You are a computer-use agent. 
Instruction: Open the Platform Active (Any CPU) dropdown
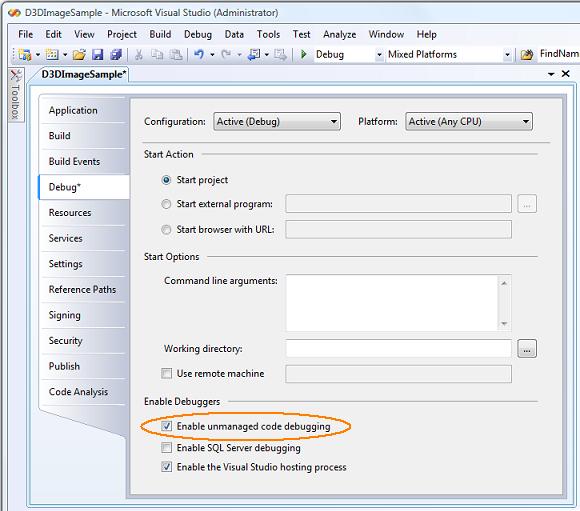point(469,121)
